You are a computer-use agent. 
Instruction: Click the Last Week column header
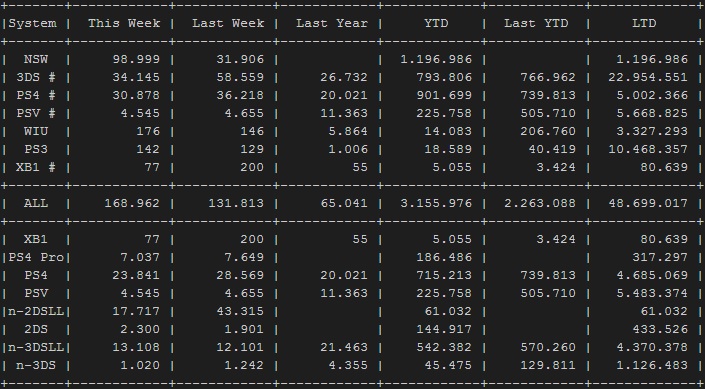pyautogui.click(x=228, y=23)
